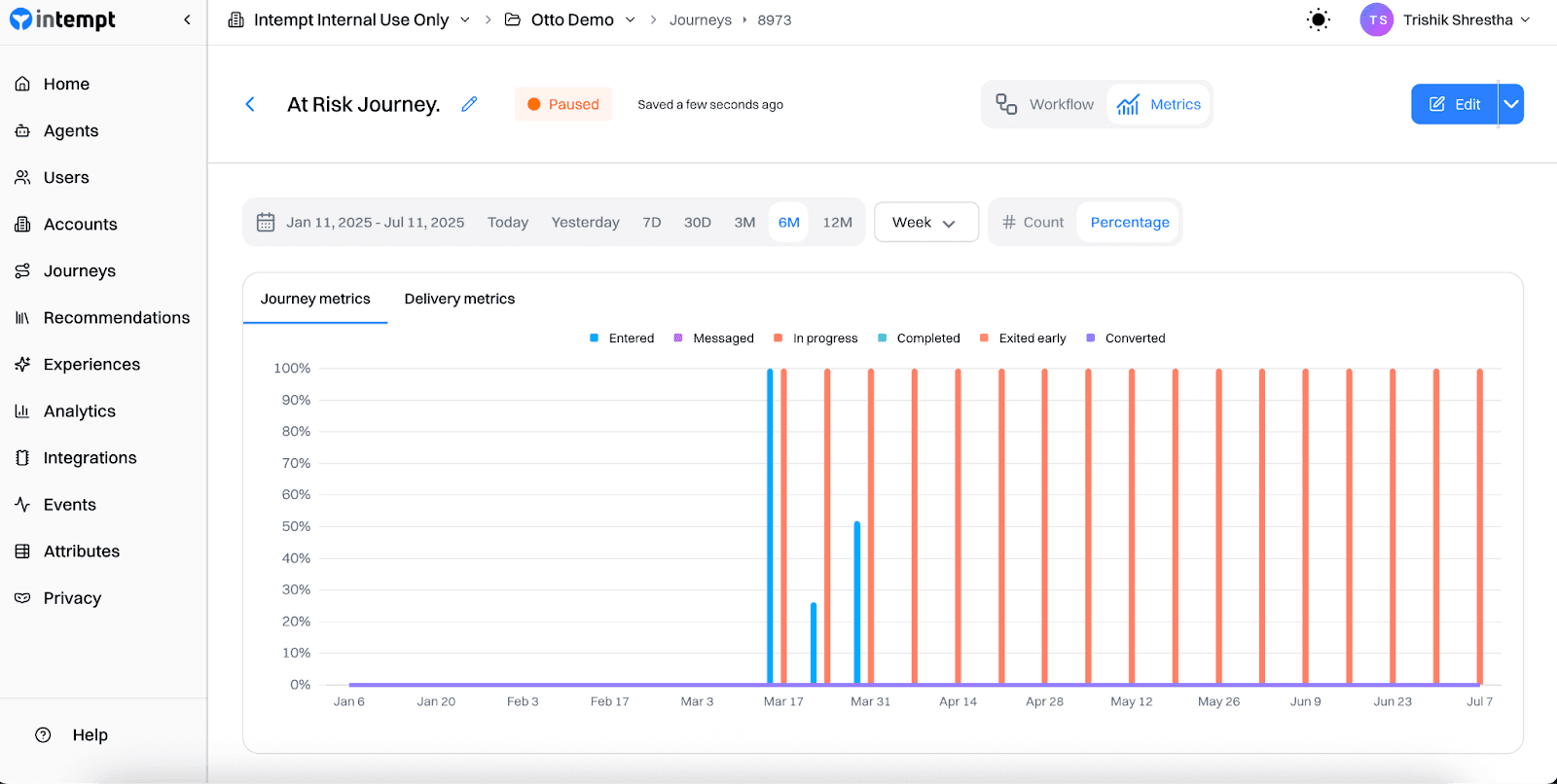Click the Journeys breadcrumb link
This screenshot has width=1557, height=784.
click(x=700, y=19)
